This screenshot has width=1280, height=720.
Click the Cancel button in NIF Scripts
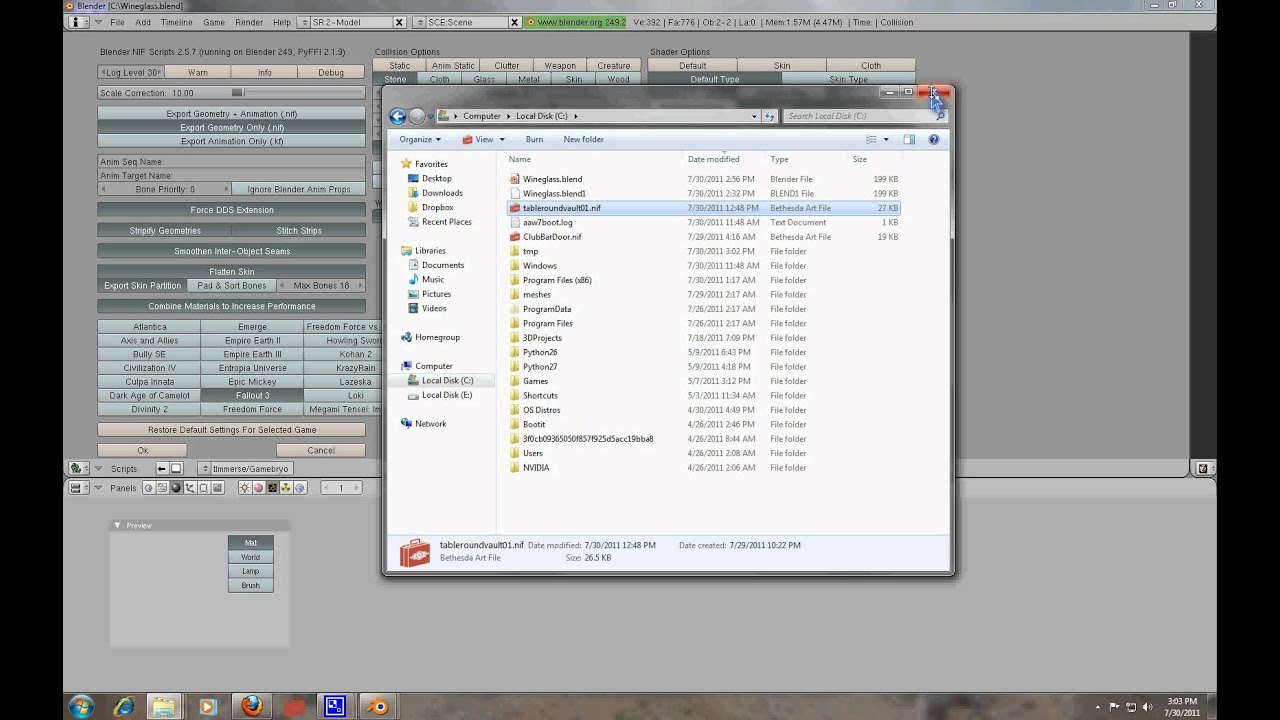[321, 450]
